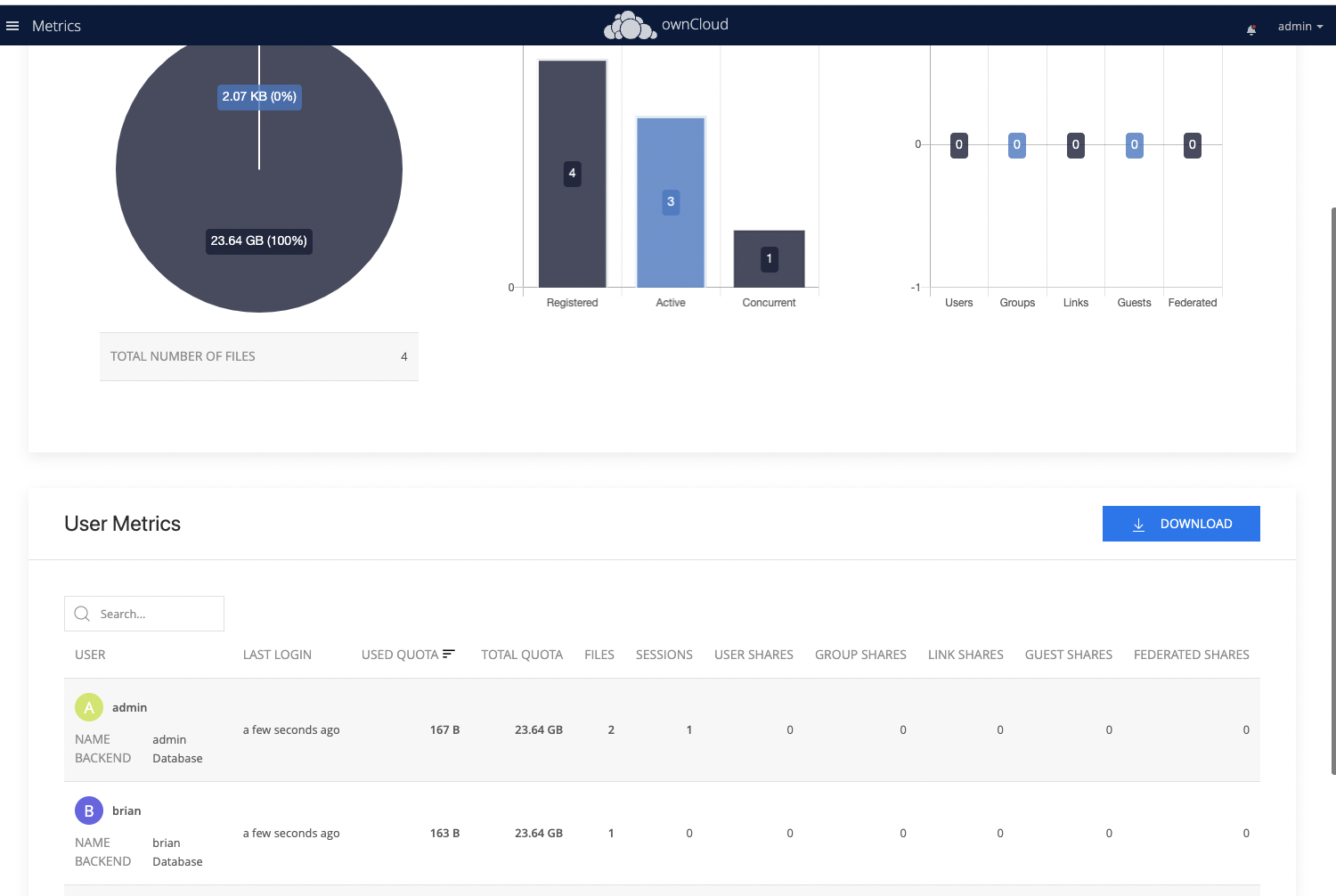Sort table by USER SHARES column
The width and height of the screenshot is (1336, 896).
point(754,655)
